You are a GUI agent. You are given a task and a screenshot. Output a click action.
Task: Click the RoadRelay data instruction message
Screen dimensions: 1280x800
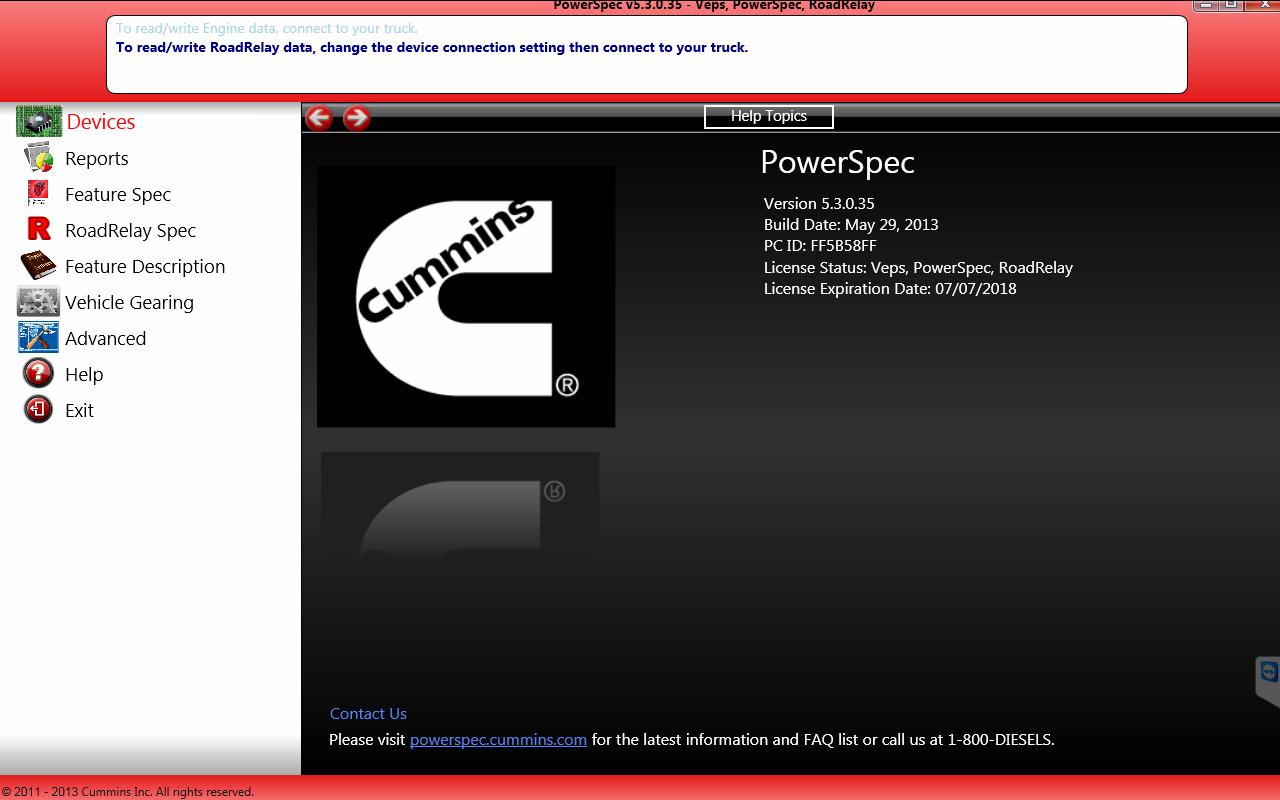pos(432,47)
